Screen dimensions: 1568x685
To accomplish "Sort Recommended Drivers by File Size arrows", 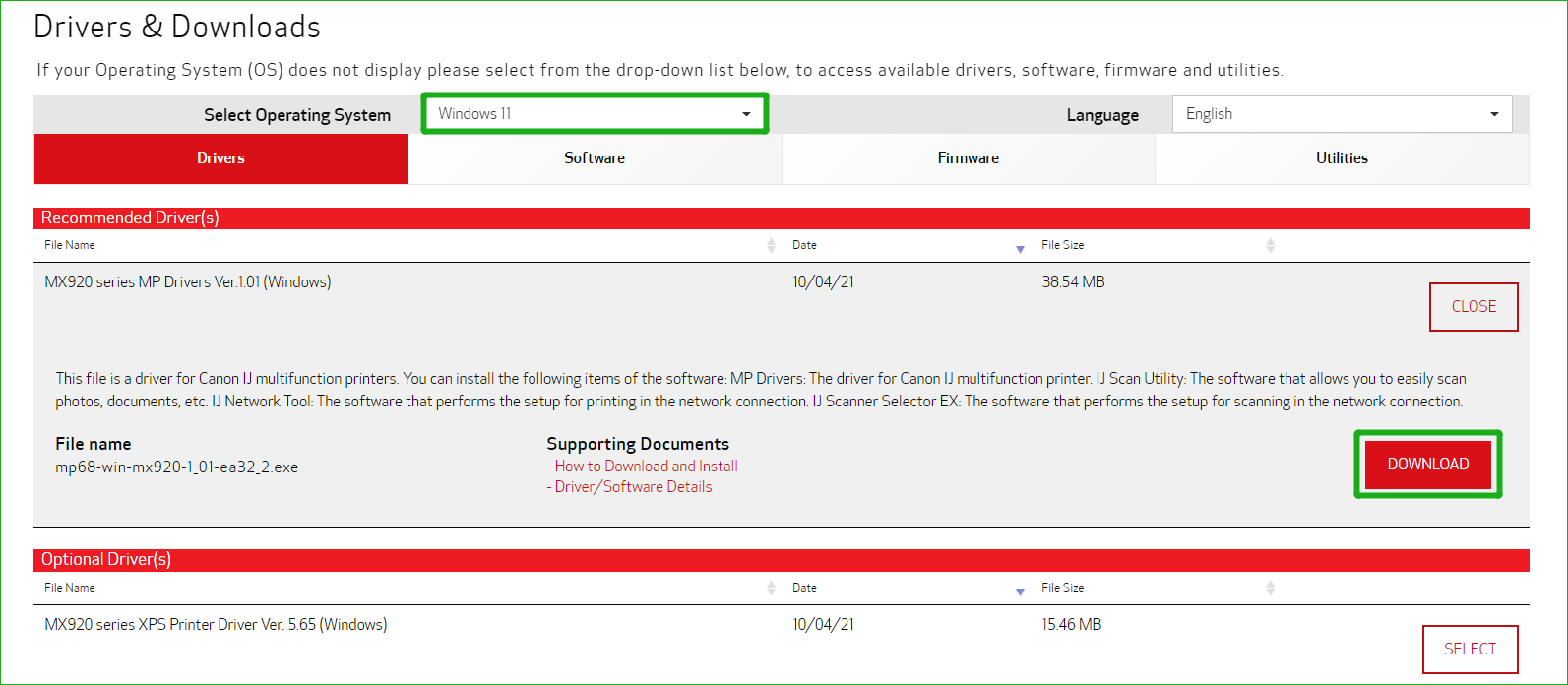I will 1270,245.
